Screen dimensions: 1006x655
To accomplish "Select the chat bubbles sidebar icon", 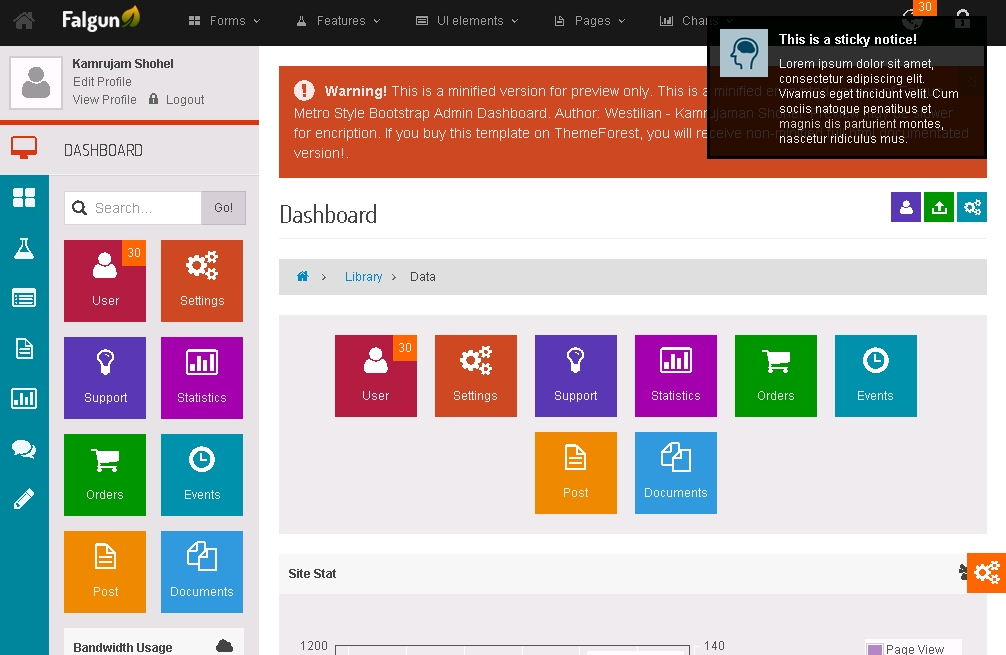I will (24, 449).
